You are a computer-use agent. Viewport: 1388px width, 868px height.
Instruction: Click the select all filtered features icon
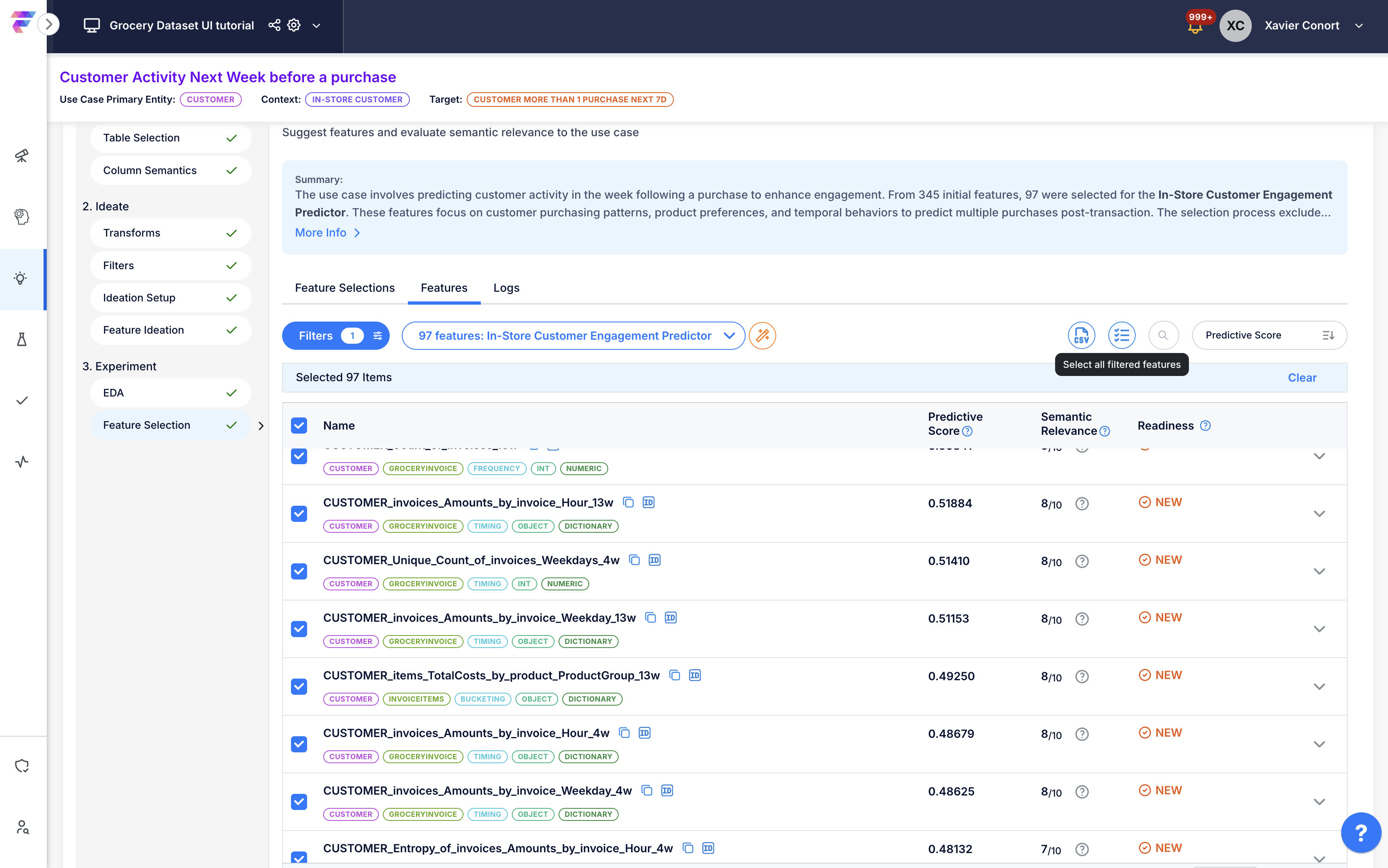point(1121,335)
